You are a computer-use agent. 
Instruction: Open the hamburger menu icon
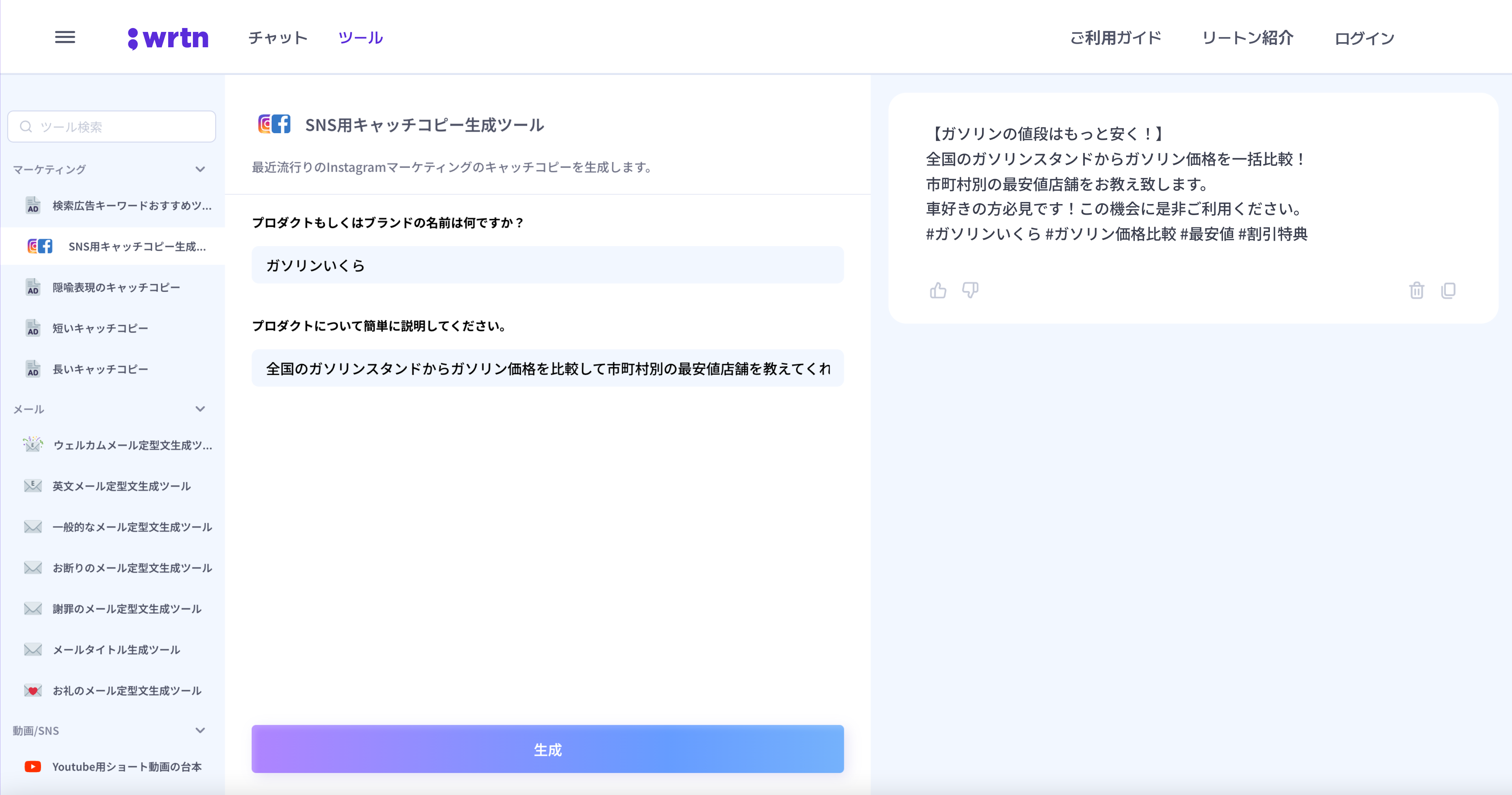[x=65, y=37]
